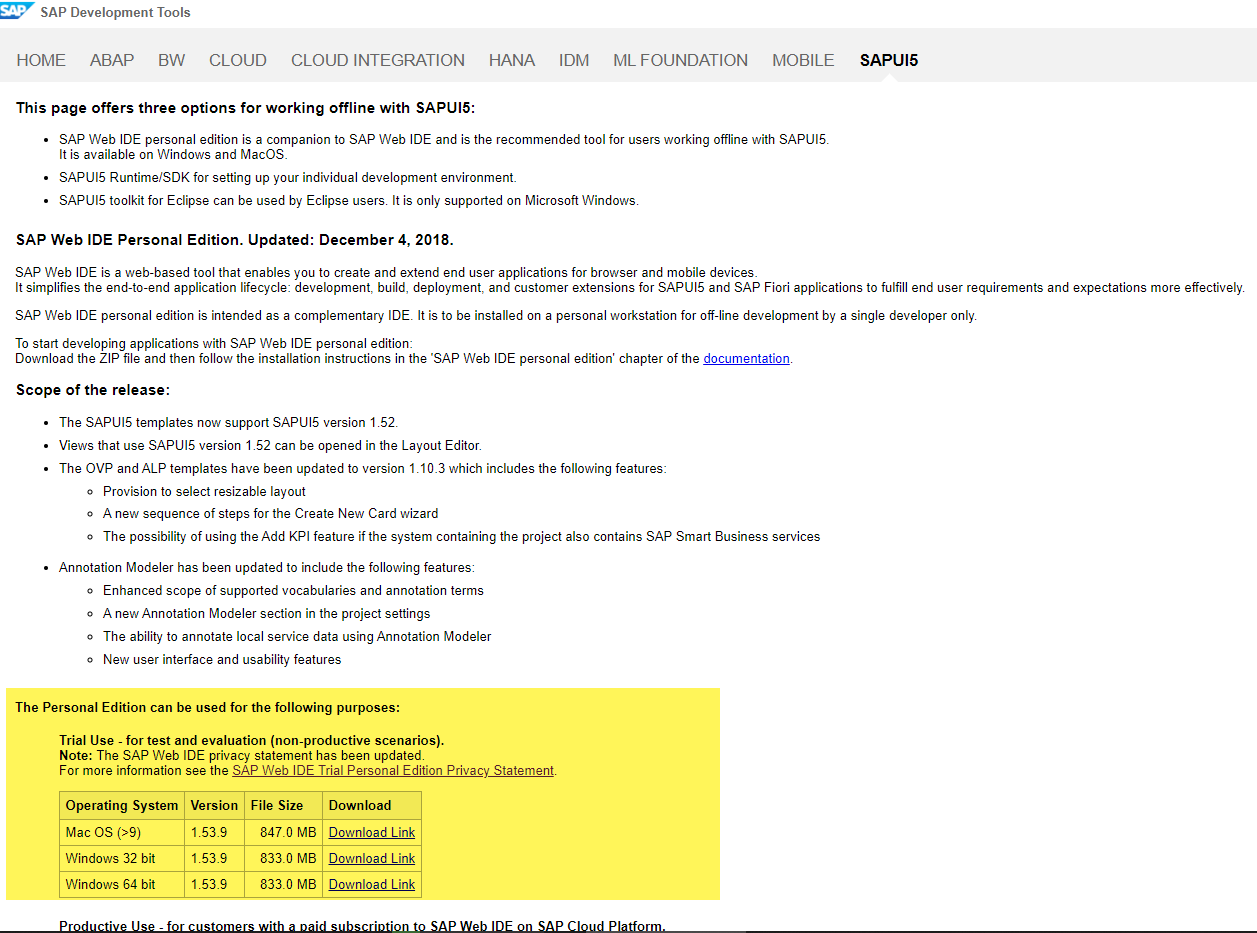1257x933 pixels.
Task: Click the 'SAP Development Tools' header title
Action: pyautogui.click(x=115, y=13)
